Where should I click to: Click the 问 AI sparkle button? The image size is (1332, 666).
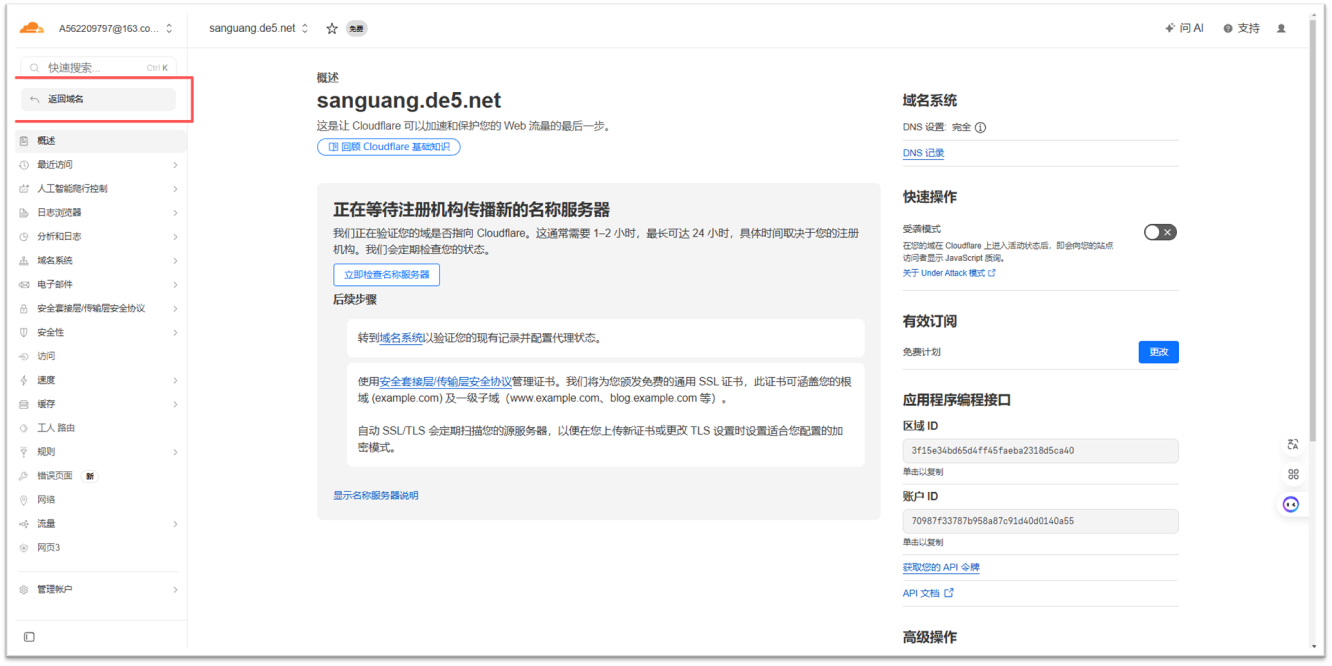(1184, 29)
